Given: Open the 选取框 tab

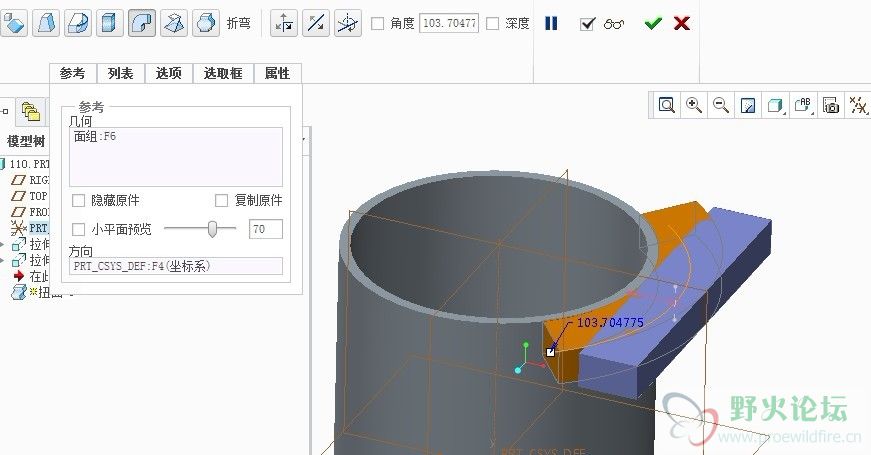Looking at the screenshot, I should [x=223, y=73].
